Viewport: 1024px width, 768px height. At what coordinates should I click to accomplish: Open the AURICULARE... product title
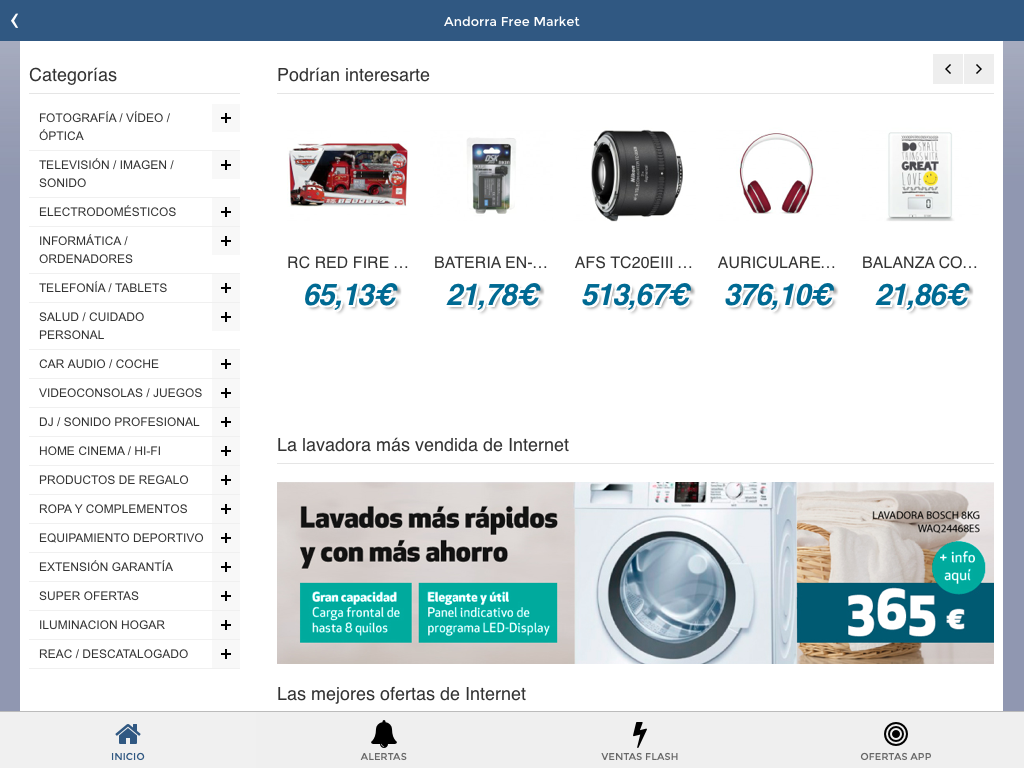click(x=777, y=263)
